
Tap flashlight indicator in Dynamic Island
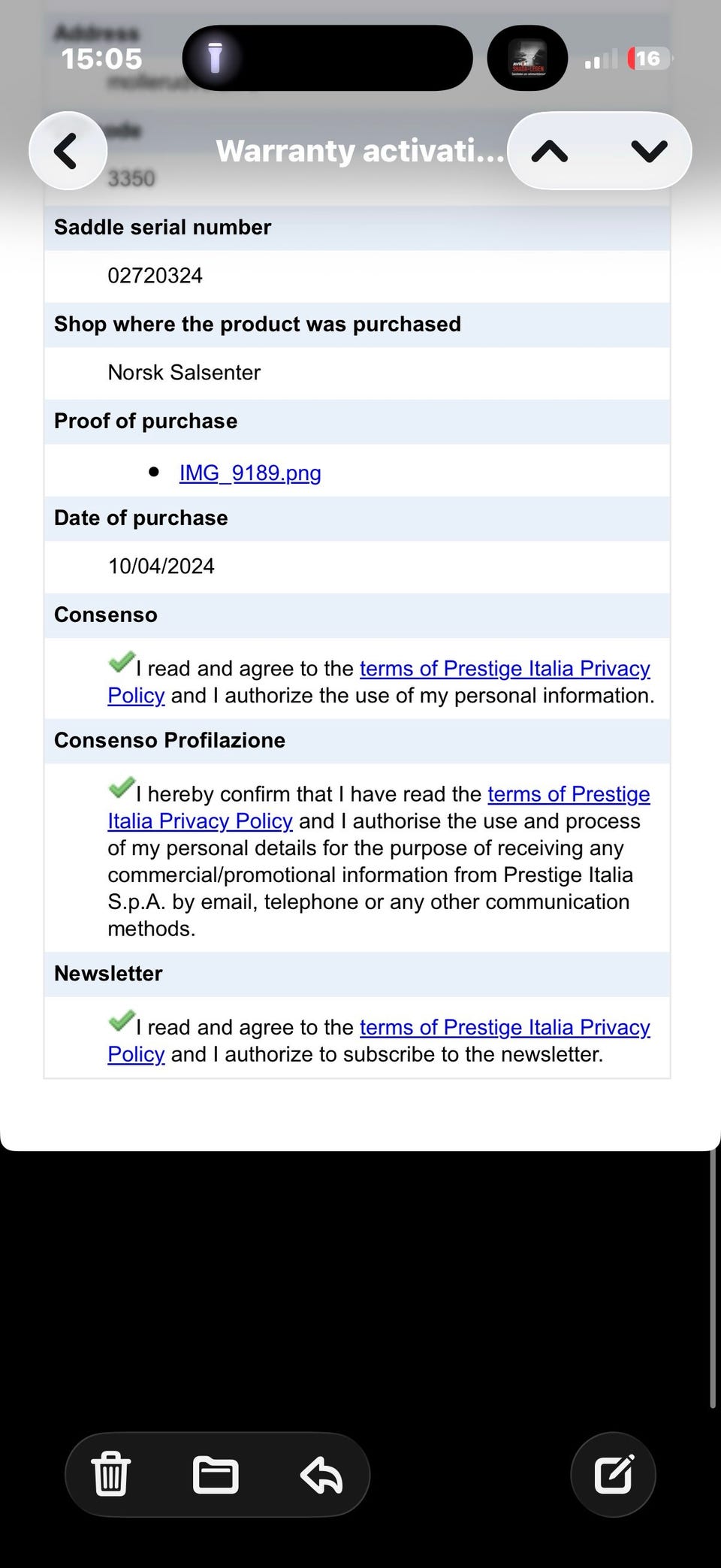tap(216, 58)
